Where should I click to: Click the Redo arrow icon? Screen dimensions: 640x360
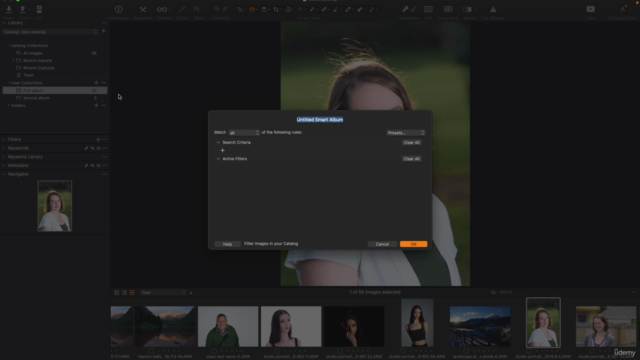[225, 9]
